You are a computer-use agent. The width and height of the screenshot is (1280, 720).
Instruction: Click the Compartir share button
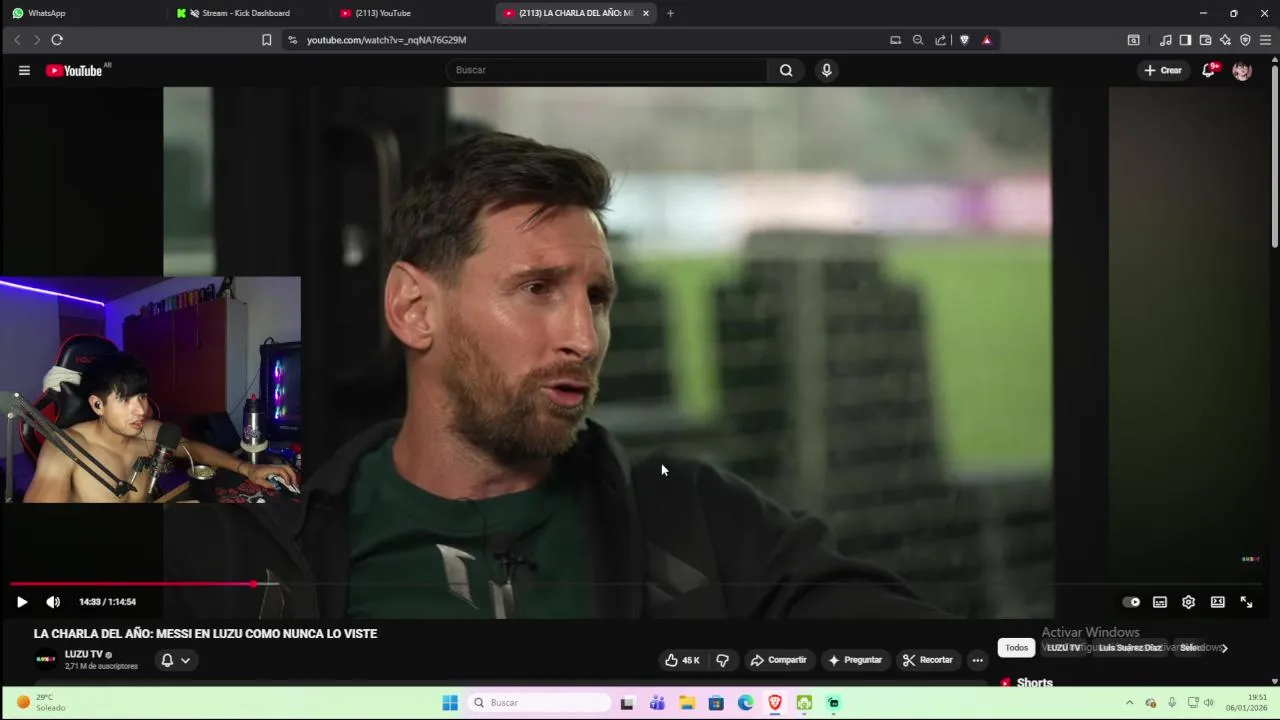pos(778,660)
